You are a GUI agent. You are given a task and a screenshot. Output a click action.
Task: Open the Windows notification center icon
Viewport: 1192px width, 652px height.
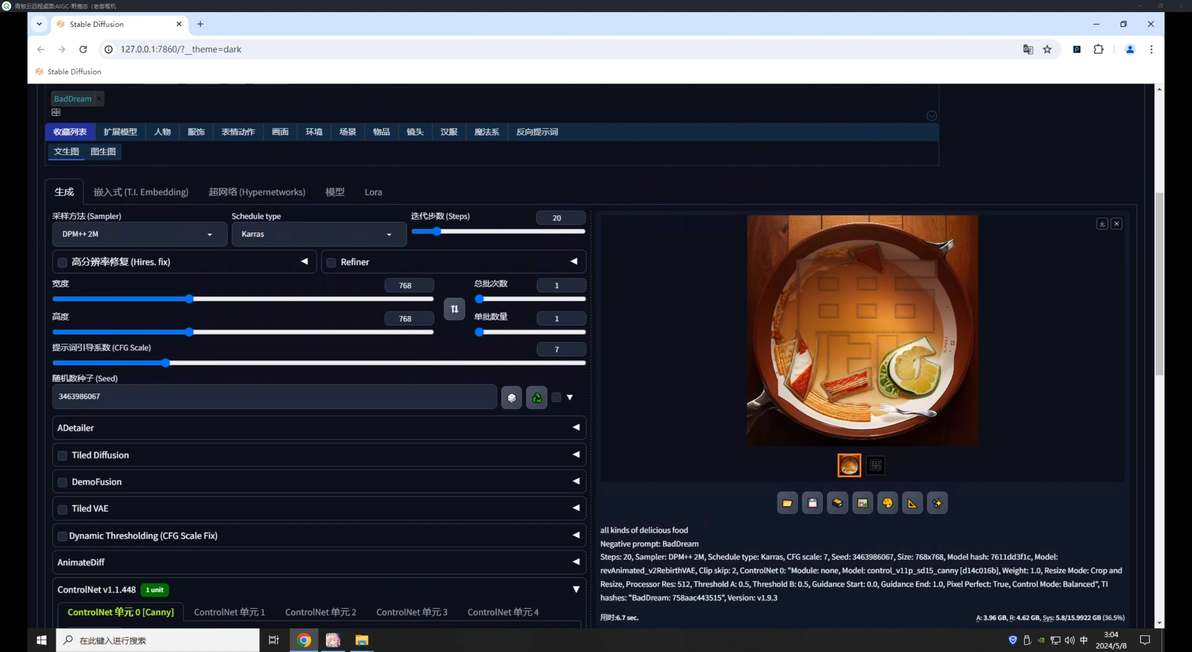(1145, 640)
